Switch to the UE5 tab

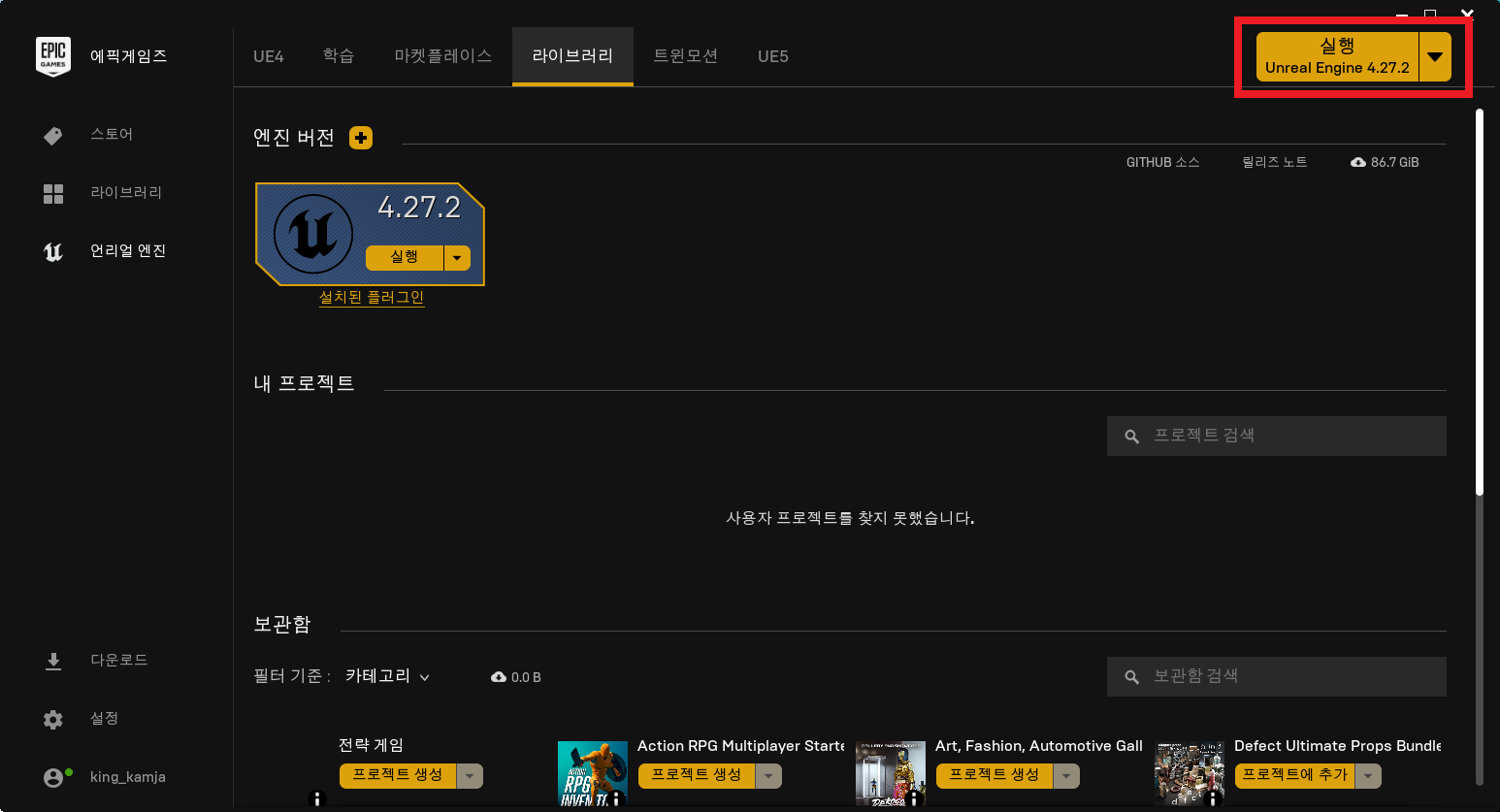point(773,56)
